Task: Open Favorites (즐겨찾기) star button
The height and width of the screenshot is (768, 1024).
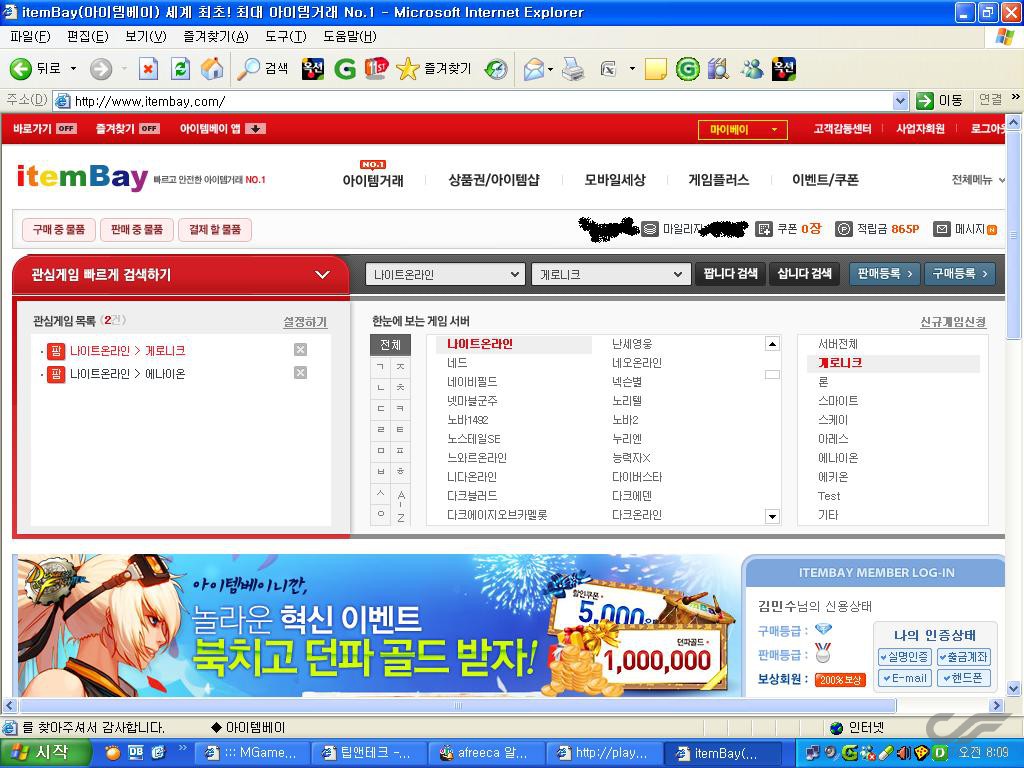Action: [x=434, y=69]
